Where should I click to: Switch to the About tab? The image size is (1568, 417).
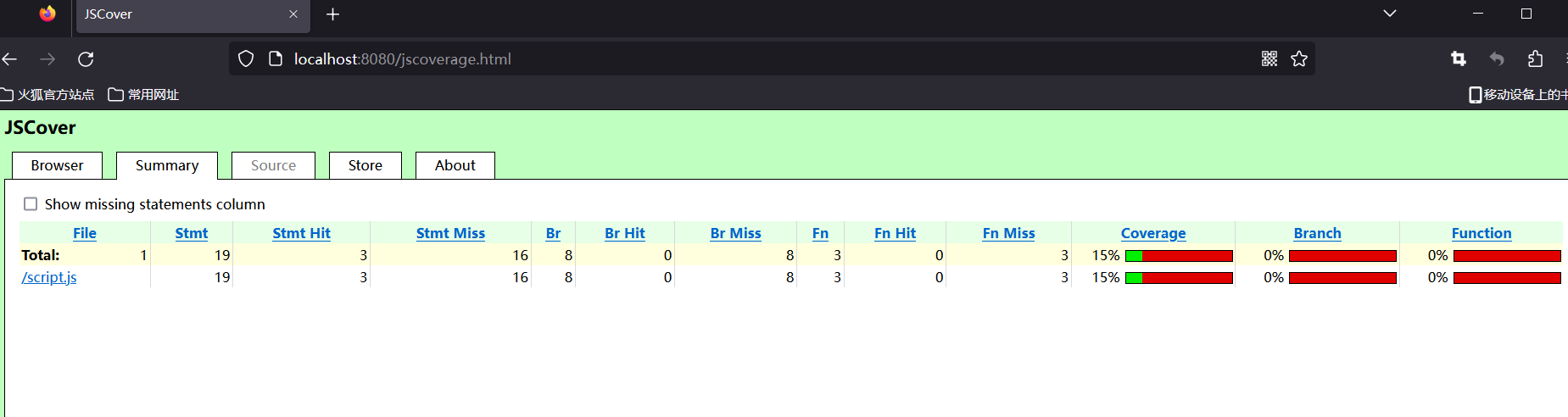point(455,165)
